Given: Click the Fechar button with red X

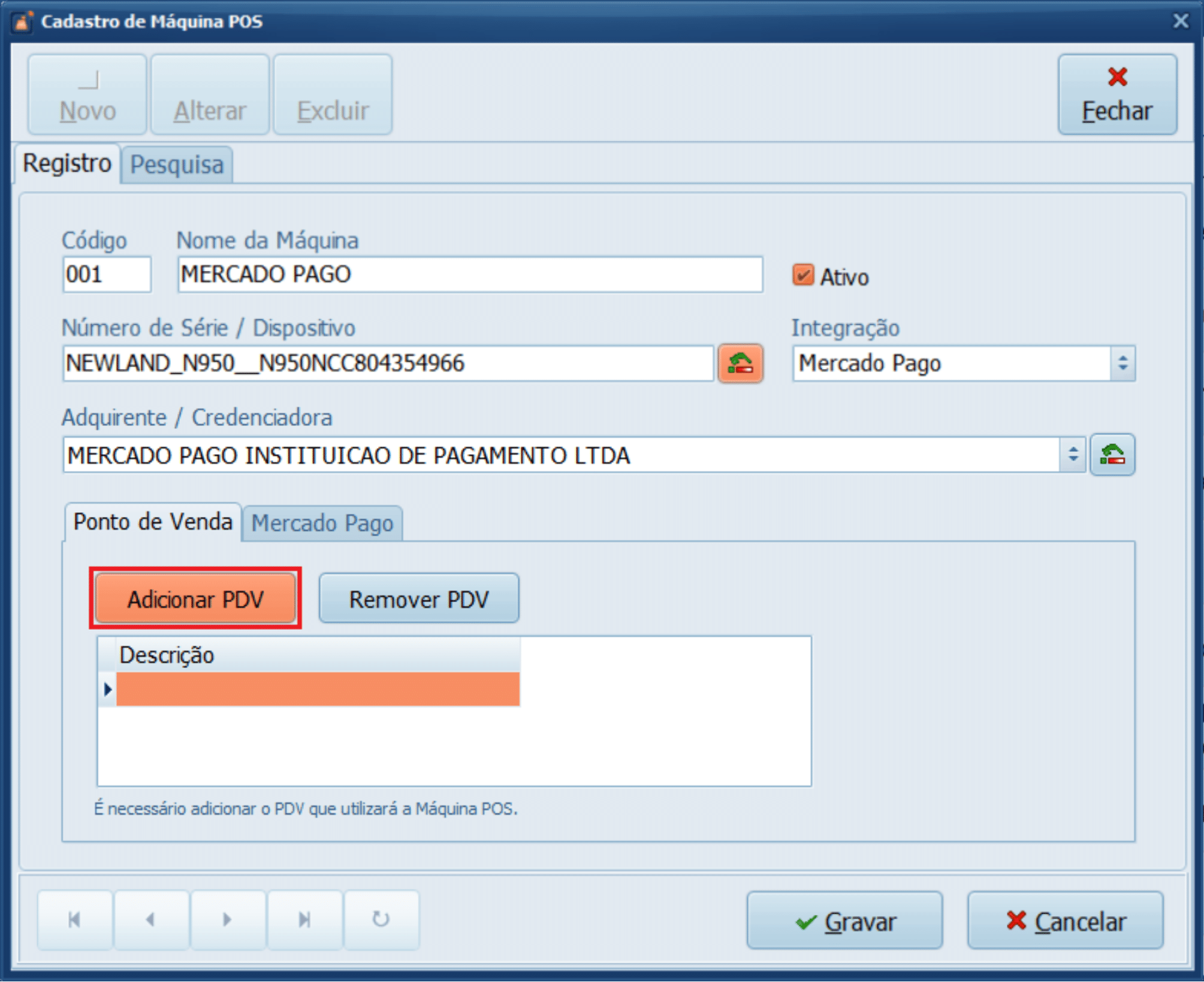Looking at the screenshot, I should 1117,95.
